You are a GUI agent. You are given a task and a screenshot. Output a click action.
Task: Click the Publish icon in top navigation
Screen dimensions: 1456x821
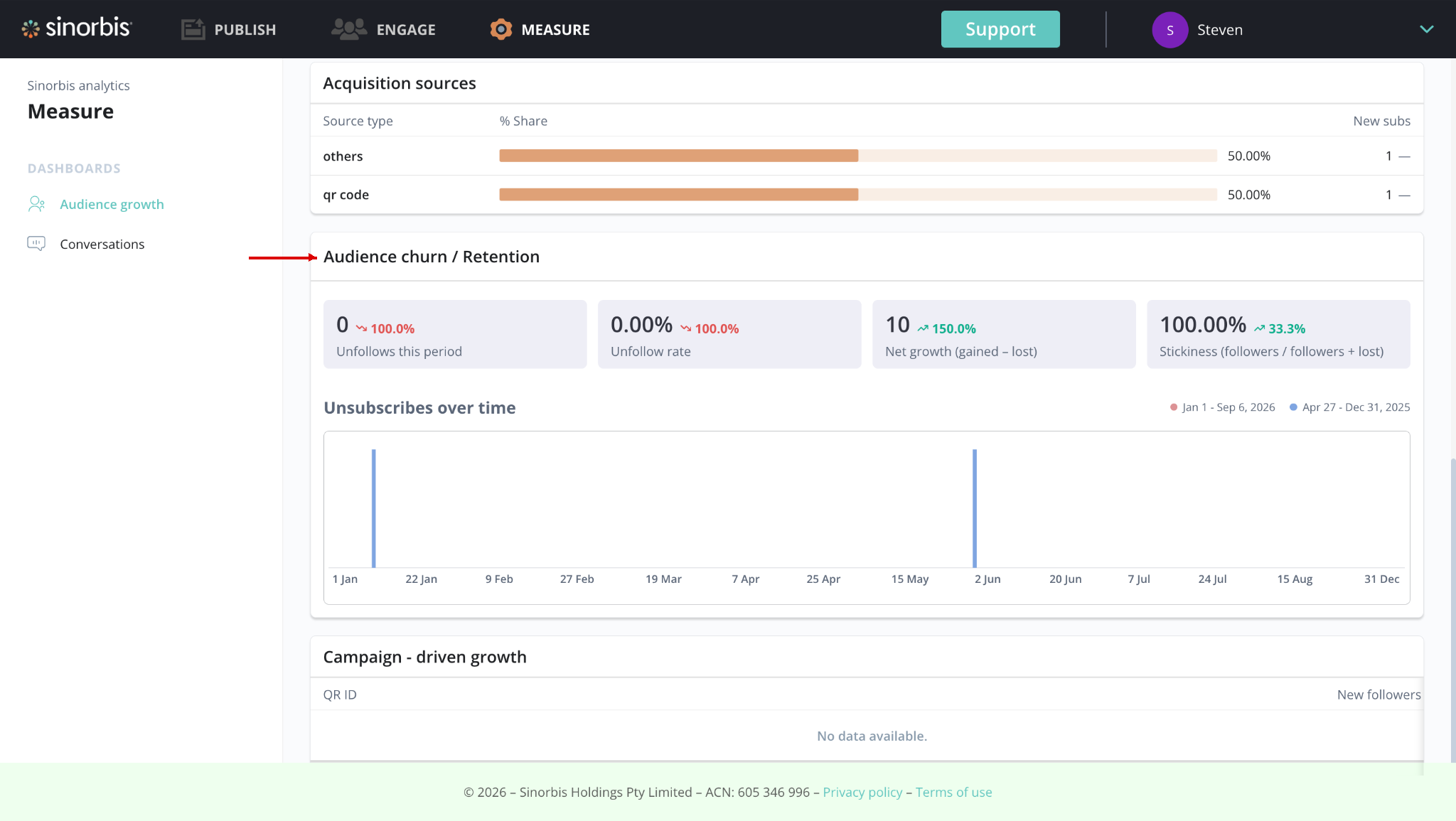[193, 29]
